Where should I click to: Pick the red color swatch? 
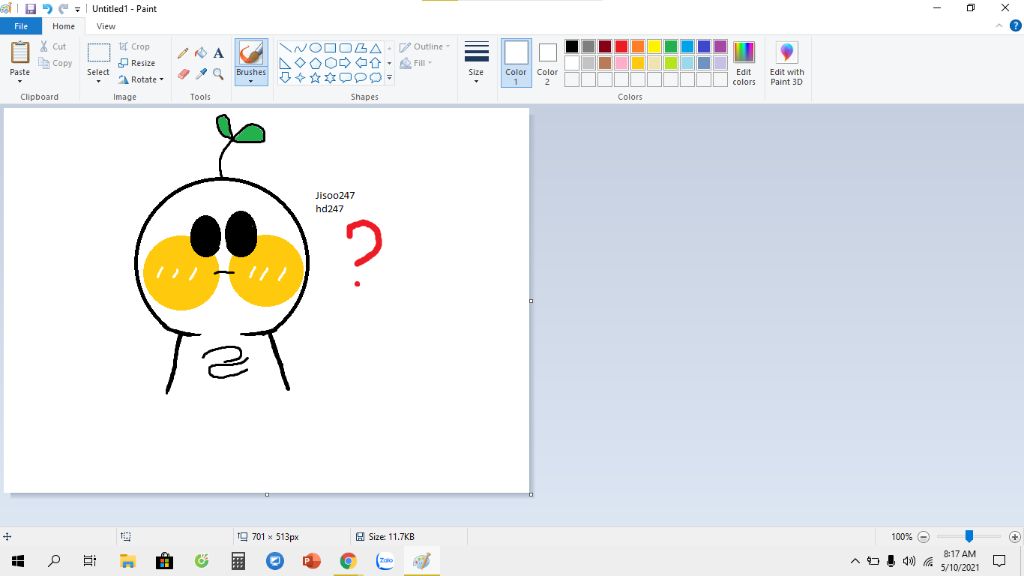point(621,46)
